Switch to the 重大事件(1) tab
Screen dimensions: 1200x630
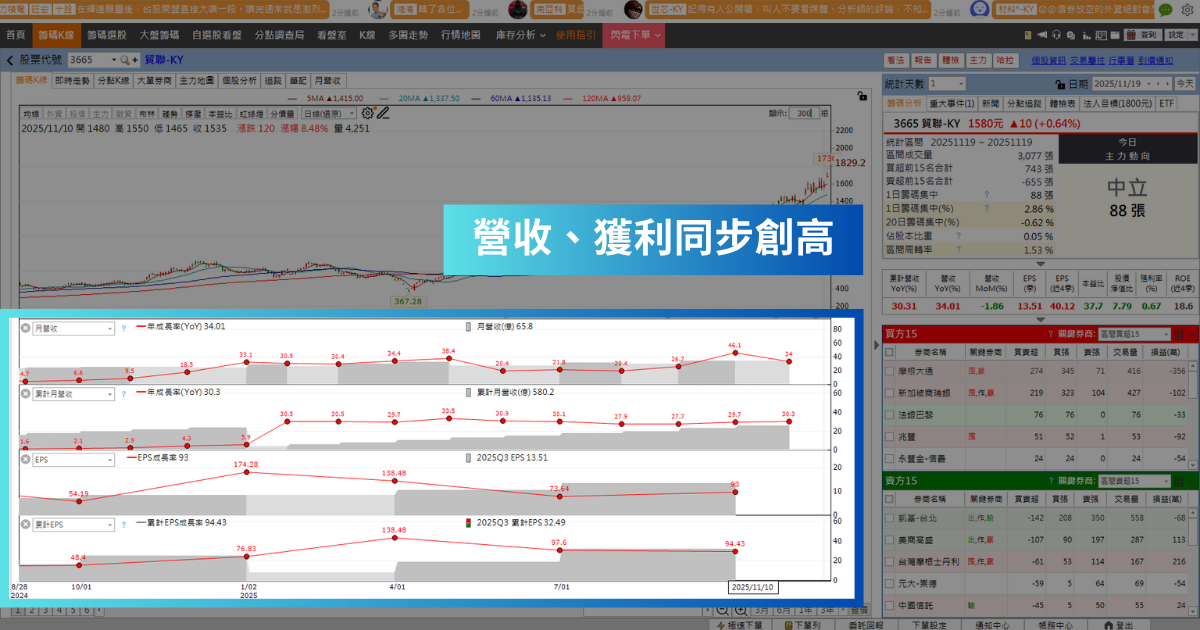[x=951, y=103]
